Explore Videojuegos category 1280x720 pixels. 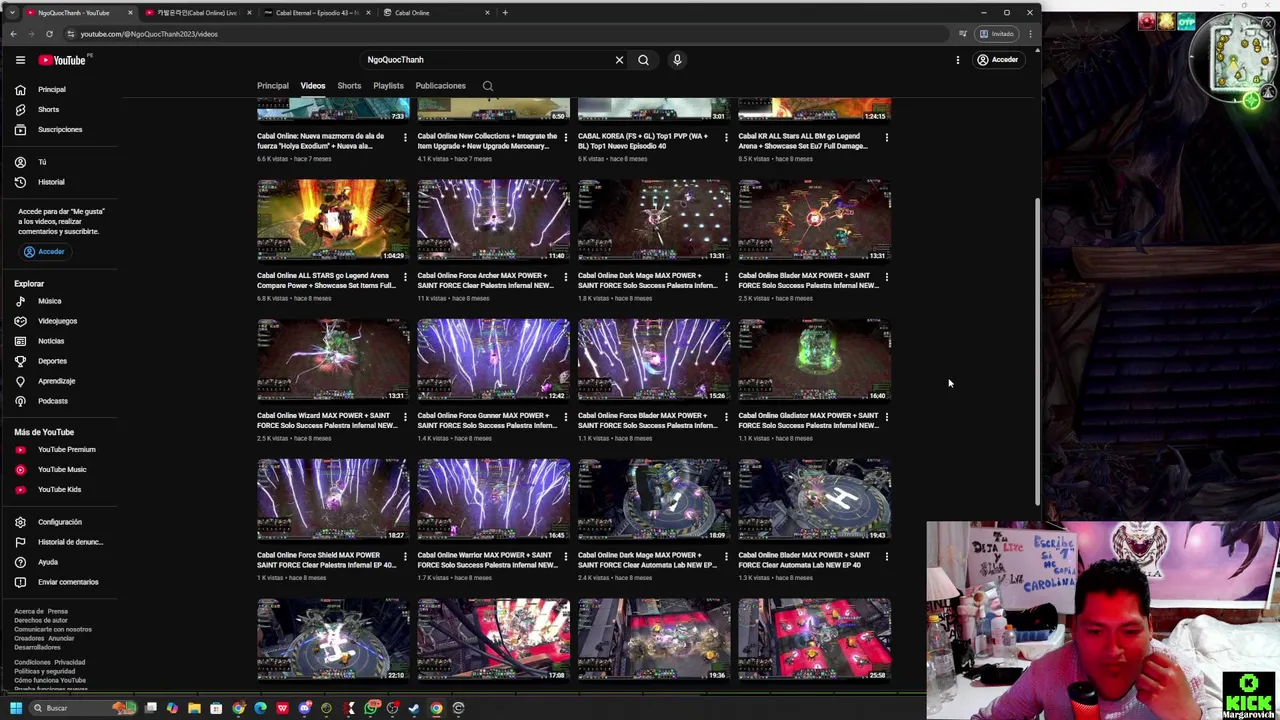click(x=57, y=321)
